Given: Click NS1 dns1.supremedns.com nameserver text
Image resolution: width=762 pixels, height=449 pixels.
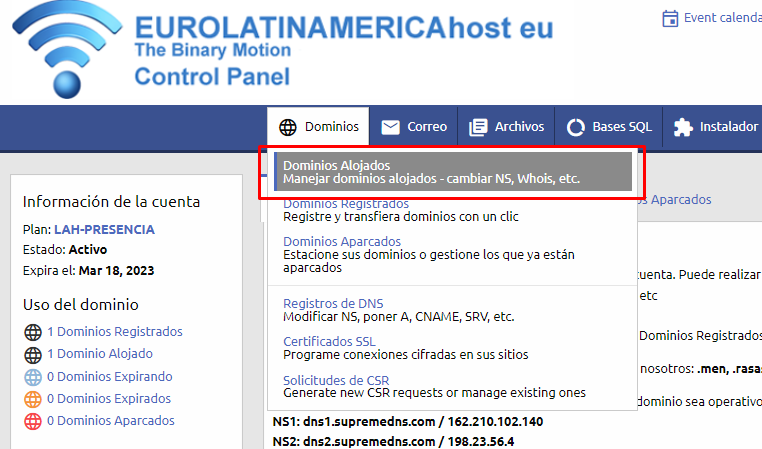Looking at the screenshot, I should pos(408,422).
